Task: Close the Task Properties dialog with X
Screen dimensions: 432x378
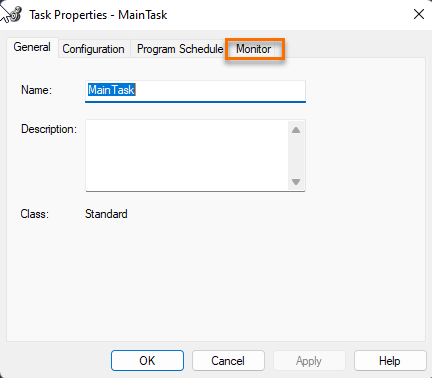Action: 419,14
